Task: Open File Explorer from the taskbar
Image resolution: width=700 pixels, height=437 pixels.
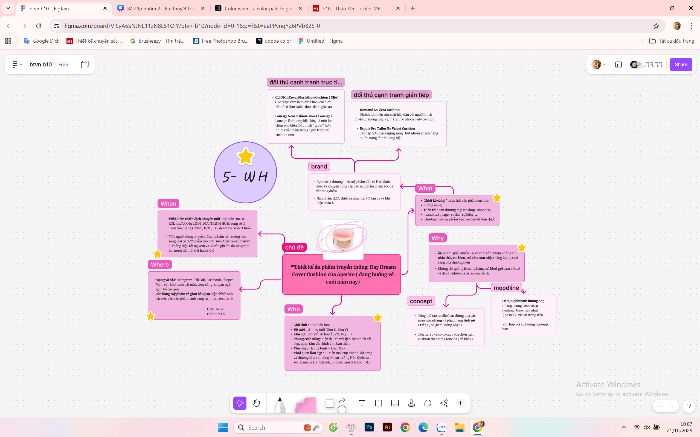Action: tap(459, 427)
